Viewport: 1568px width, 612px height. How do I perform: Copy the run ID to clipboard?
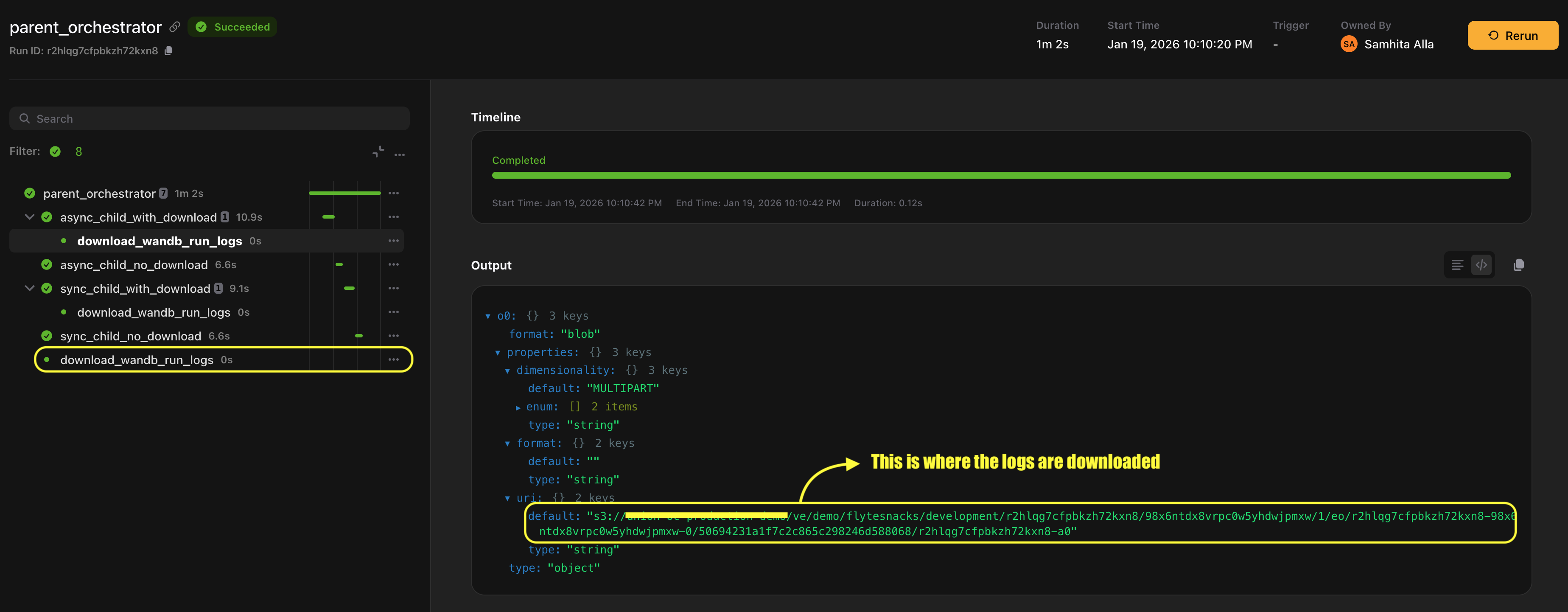point(168,51)
